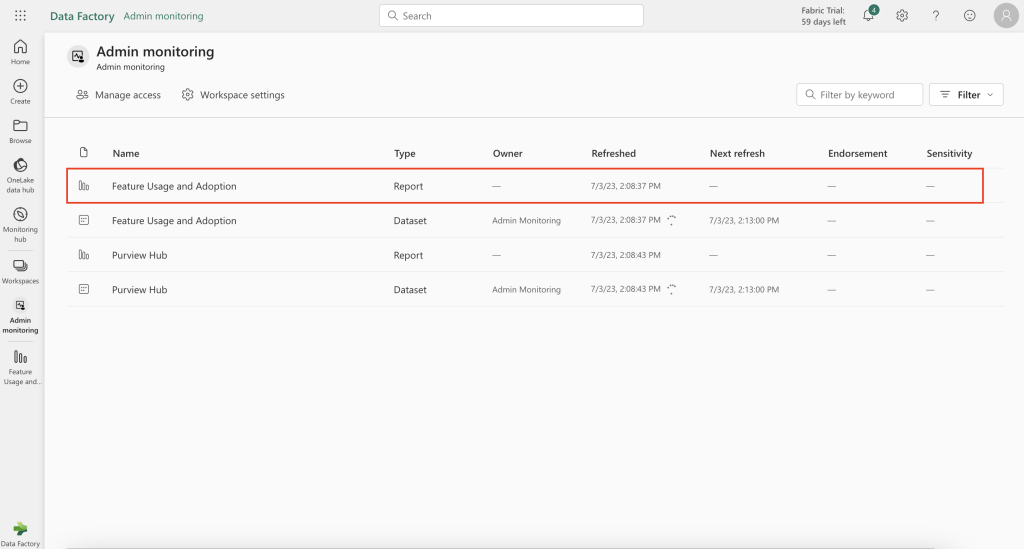This screenshot has height=549, width=1024.
Task: Open the app launcher grid icon
Action: click(20, 16)
